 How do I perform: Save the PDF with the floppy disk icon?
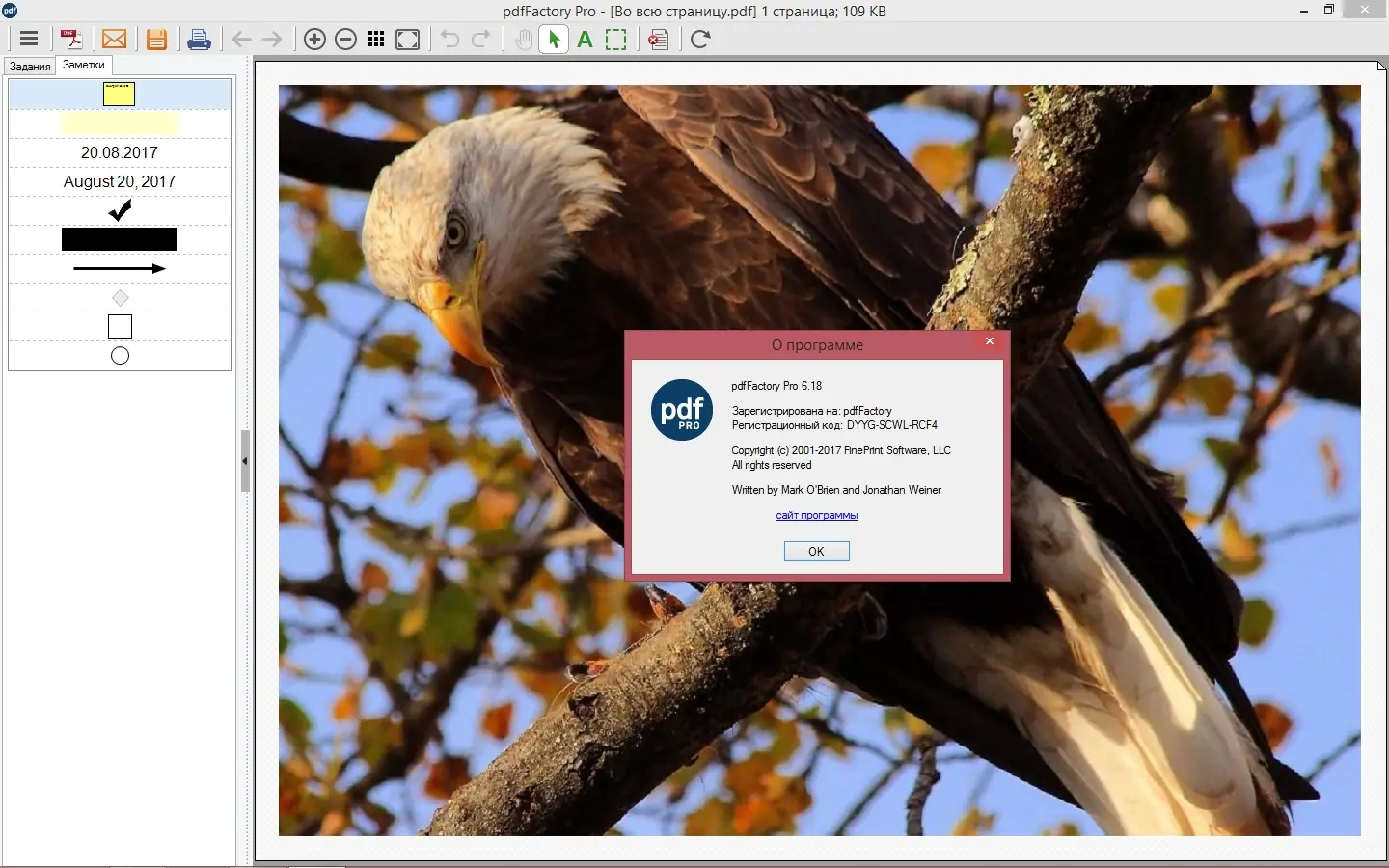pyautogui.click(x=156, y=40)
